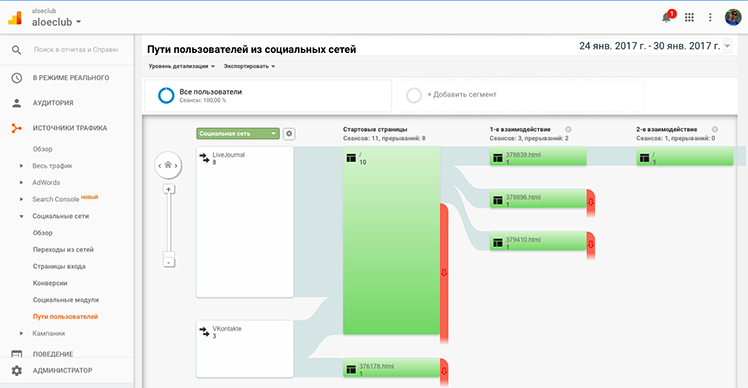Open the vertical dots options menu
Viewport: 748px width, 388px height.
[x=710, y=18]
